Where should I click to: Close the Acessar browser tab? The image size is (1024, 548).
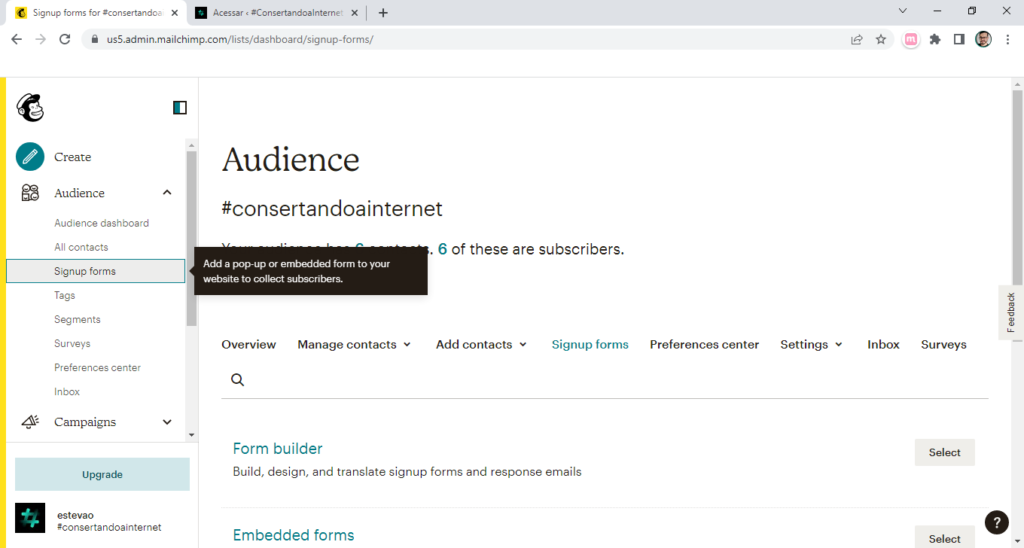pos(355,12)
